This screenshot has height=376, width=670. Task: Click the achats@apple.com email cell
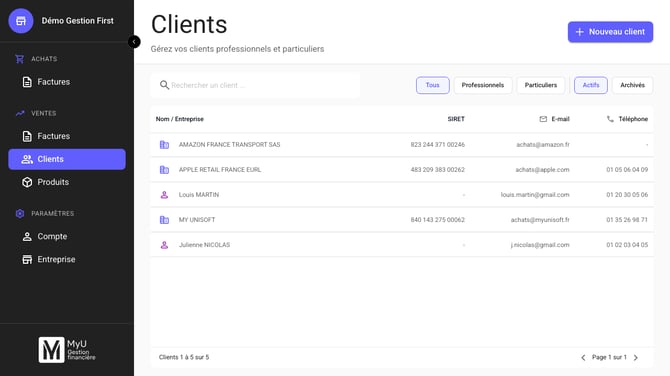pos(542,170)
